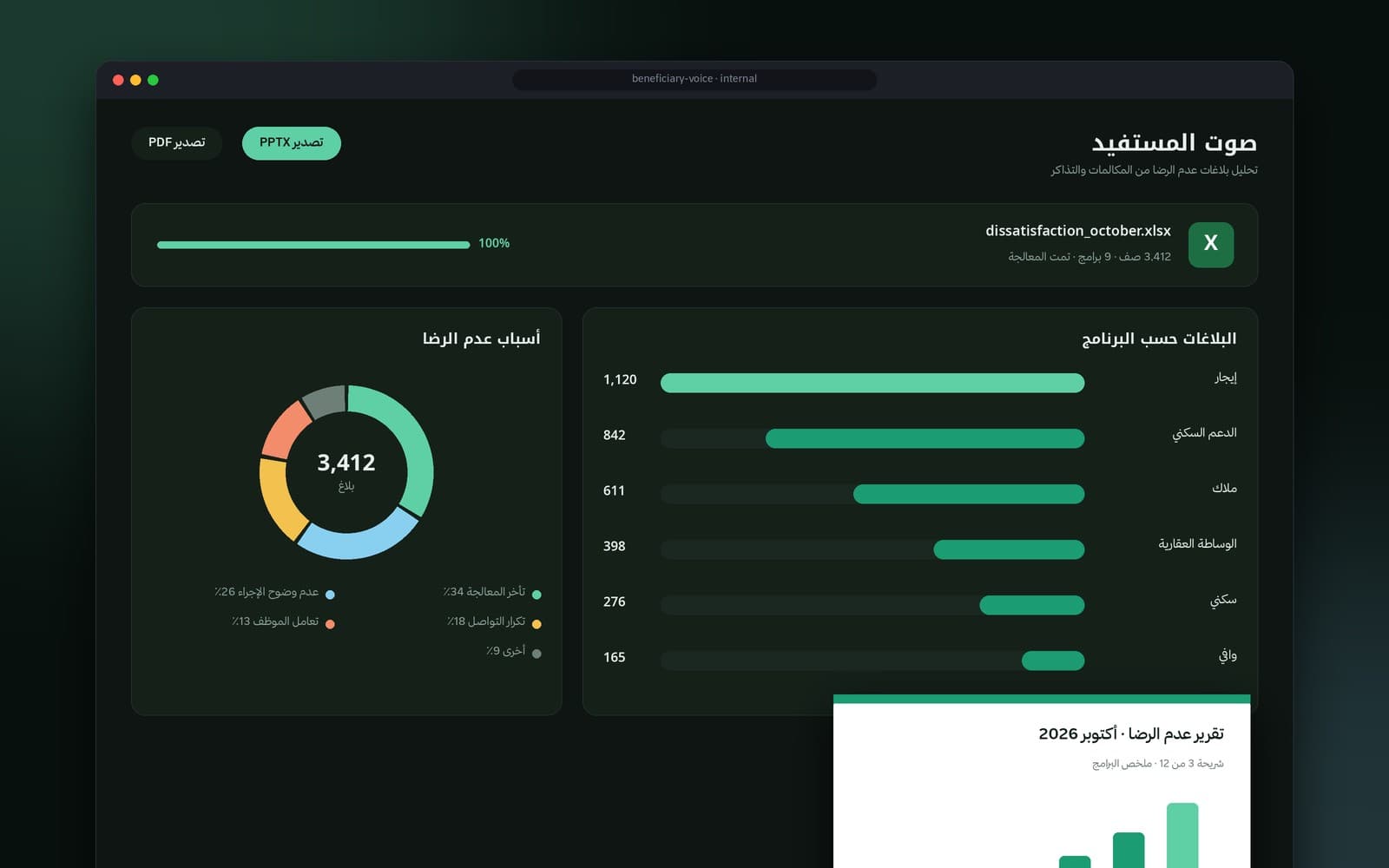This screenshot has width=1389, height=868.
Task: Click the grey legend dot أخرى
Action: (x=537, y=654)
